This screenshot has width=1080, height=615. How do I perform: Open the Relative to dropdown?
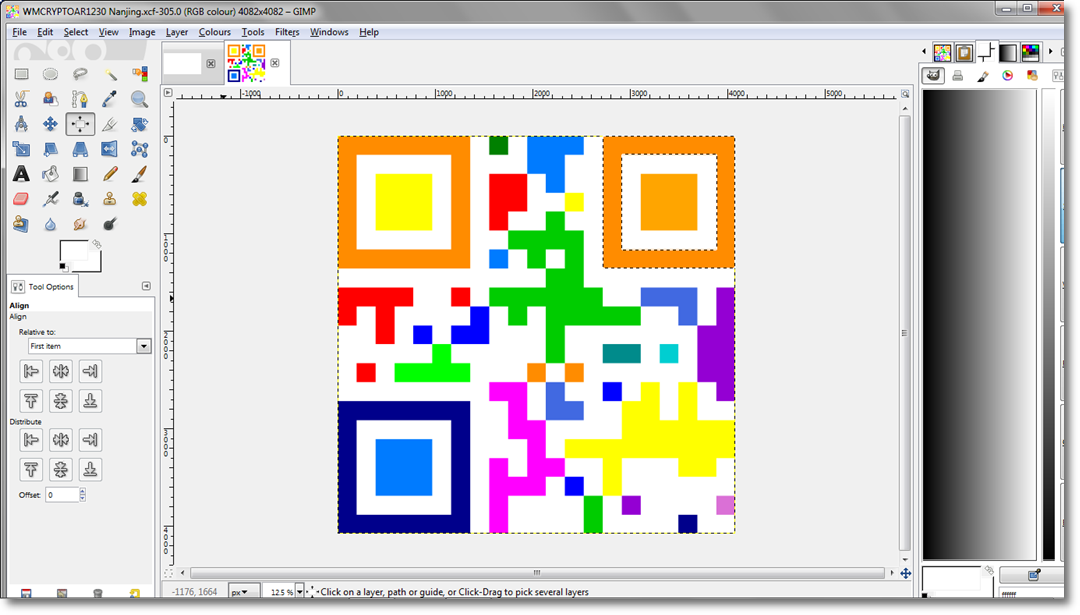point(90,346)
